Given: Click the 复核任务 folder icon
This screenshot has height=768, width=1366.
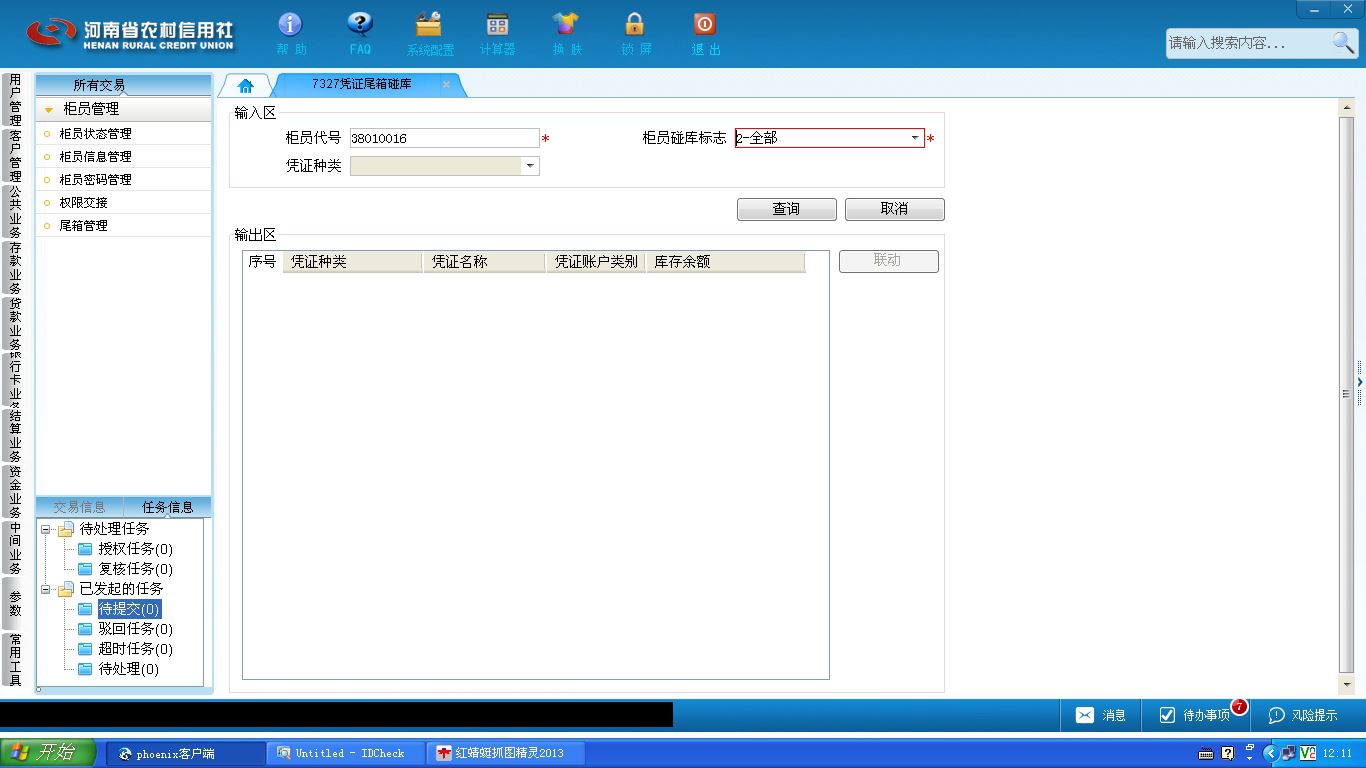Looking at the screenshot, I should point(85,569).
